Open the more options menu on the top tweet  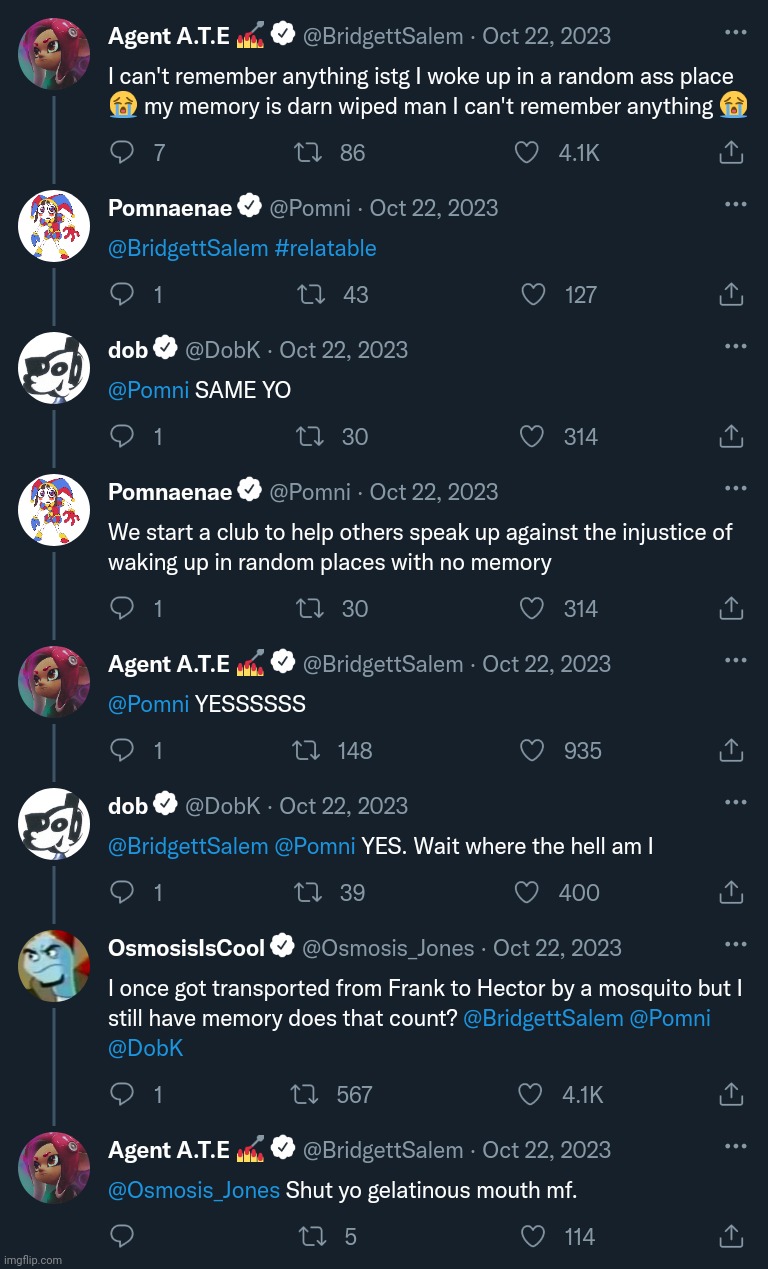(x=736, y=34)
